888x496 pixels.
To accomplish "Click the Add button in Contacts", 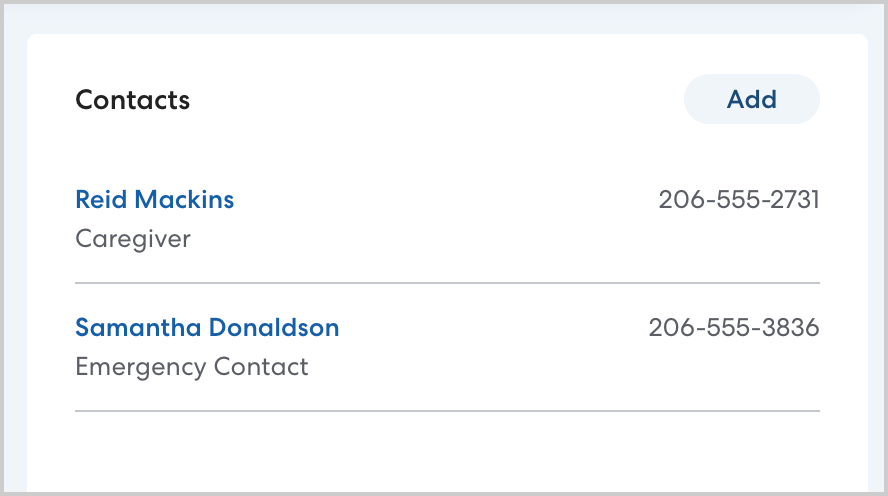I will click(x=751, y=100).
